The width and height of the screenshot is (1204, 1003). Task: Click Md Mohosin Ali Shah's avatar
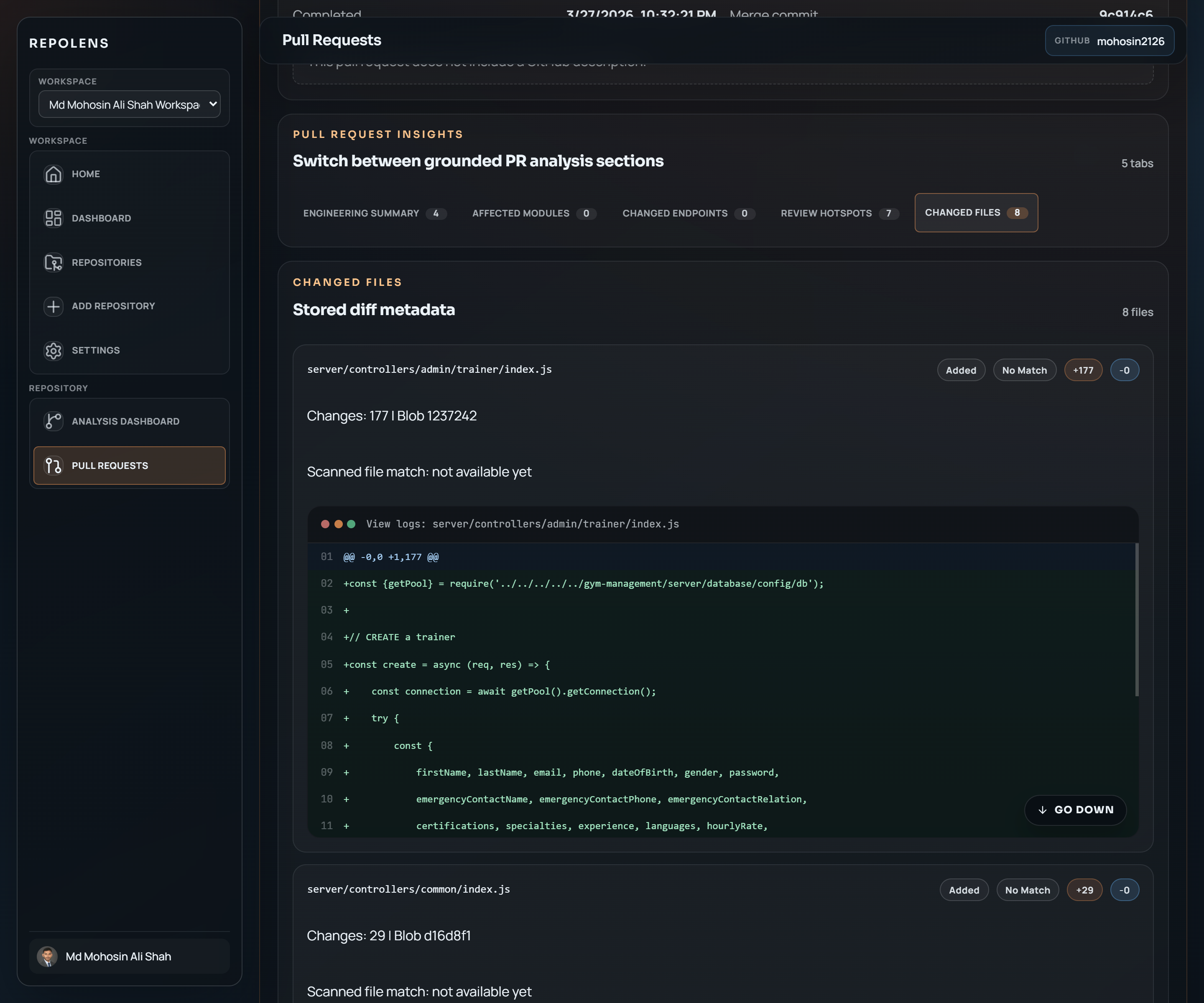pyautogui.click(x=48, y=956)
